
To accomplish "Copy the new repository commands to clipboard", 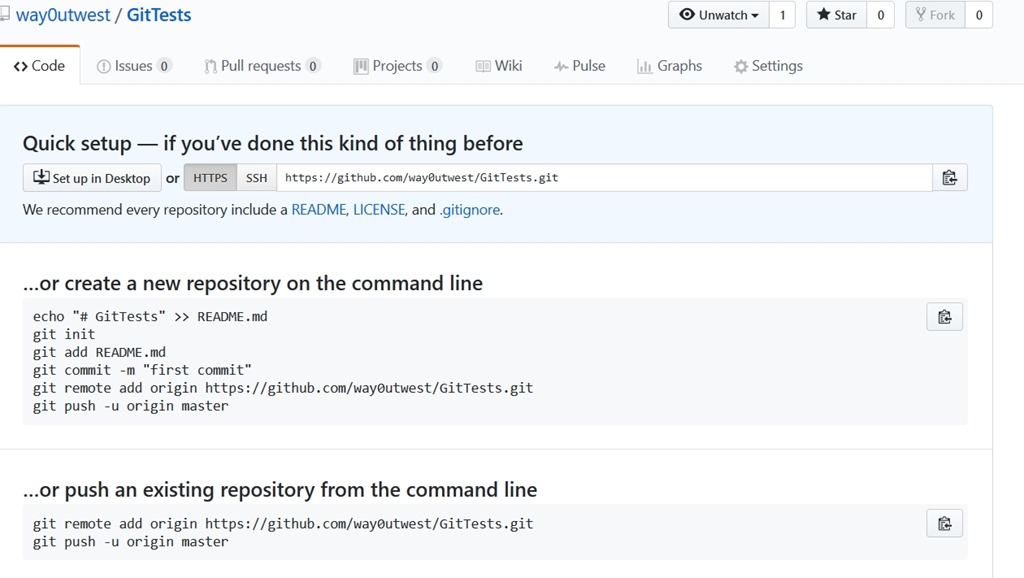I will point(944,317).
